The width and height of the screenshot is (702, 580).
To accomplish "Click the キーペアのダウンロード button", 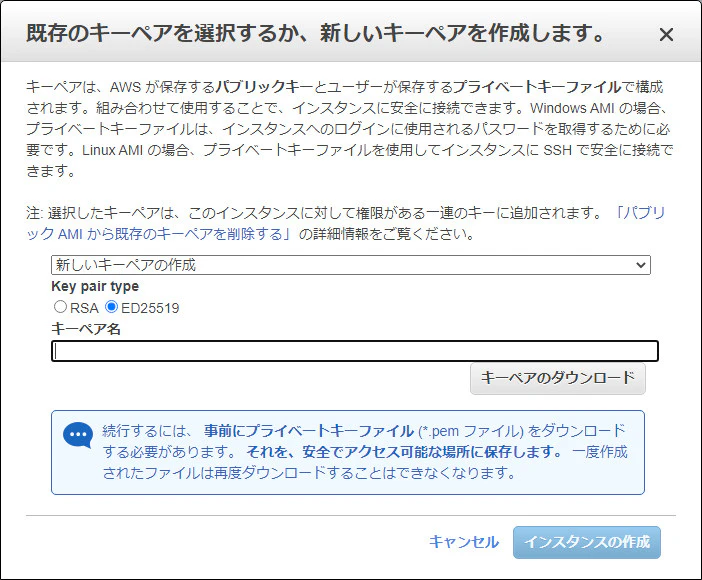I will click(x=558, y=378).
